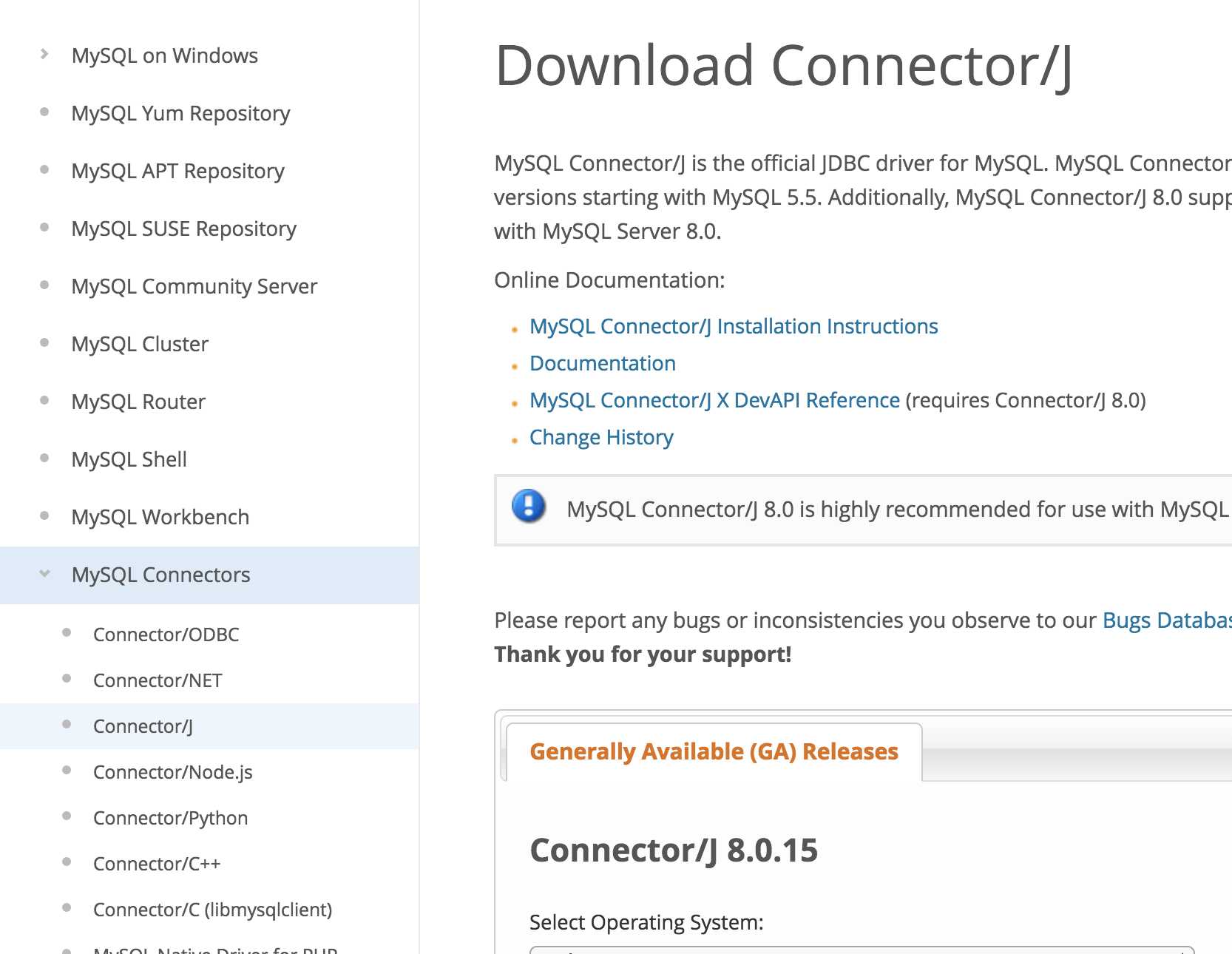Open the Bugs Database link
The height and width of the screenshot is (954, 1232).
(1167, 620)
